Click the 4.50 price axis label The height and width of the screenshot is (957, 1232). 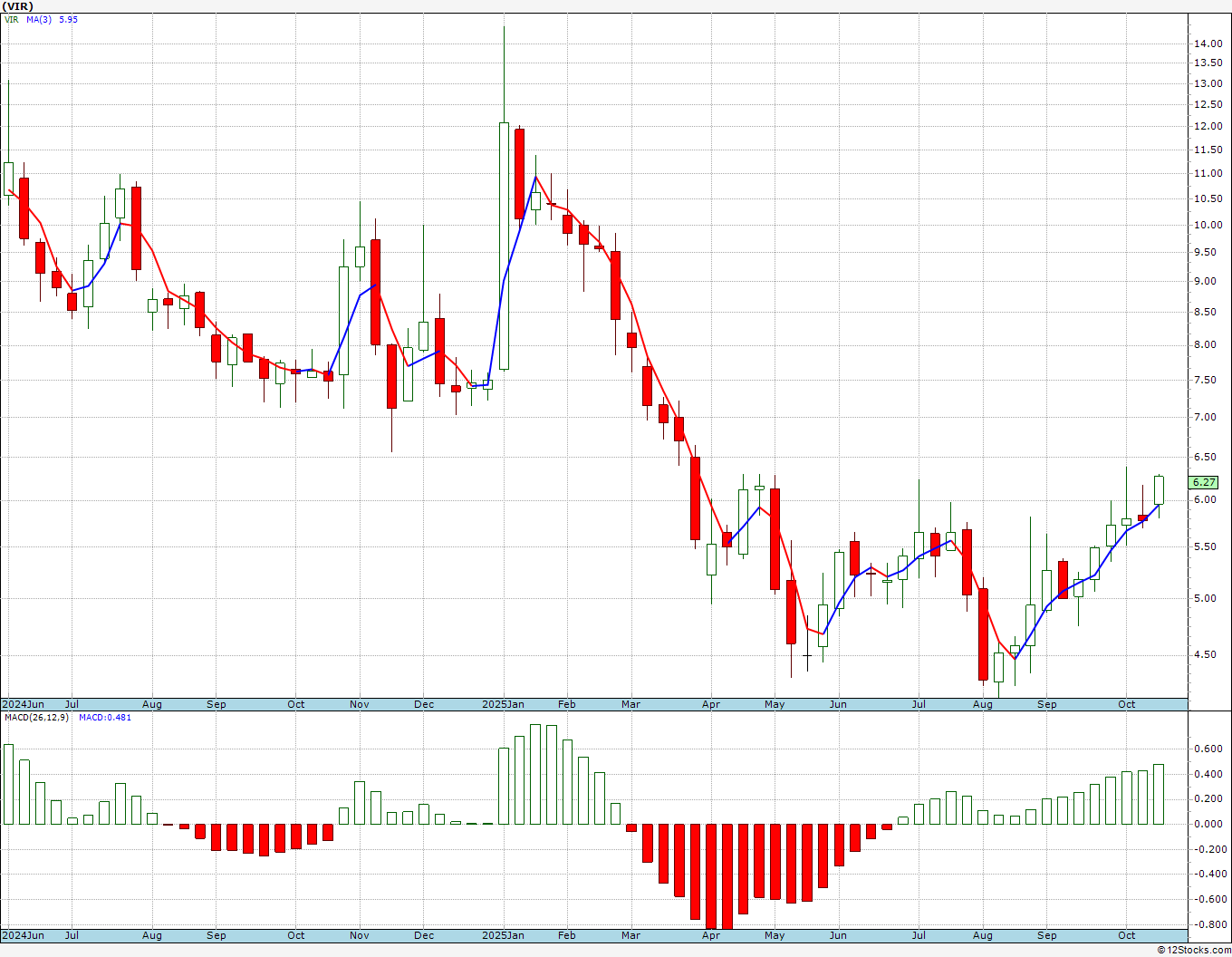pos(1205,655)
